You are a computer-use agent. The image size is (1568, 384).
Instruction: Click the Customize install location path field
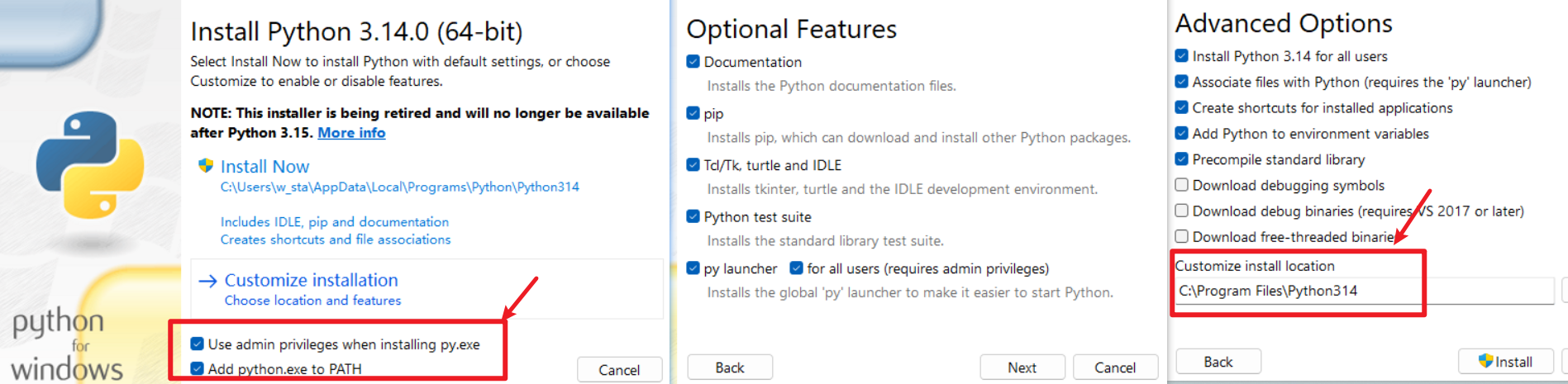click(x=1364, y=291)
